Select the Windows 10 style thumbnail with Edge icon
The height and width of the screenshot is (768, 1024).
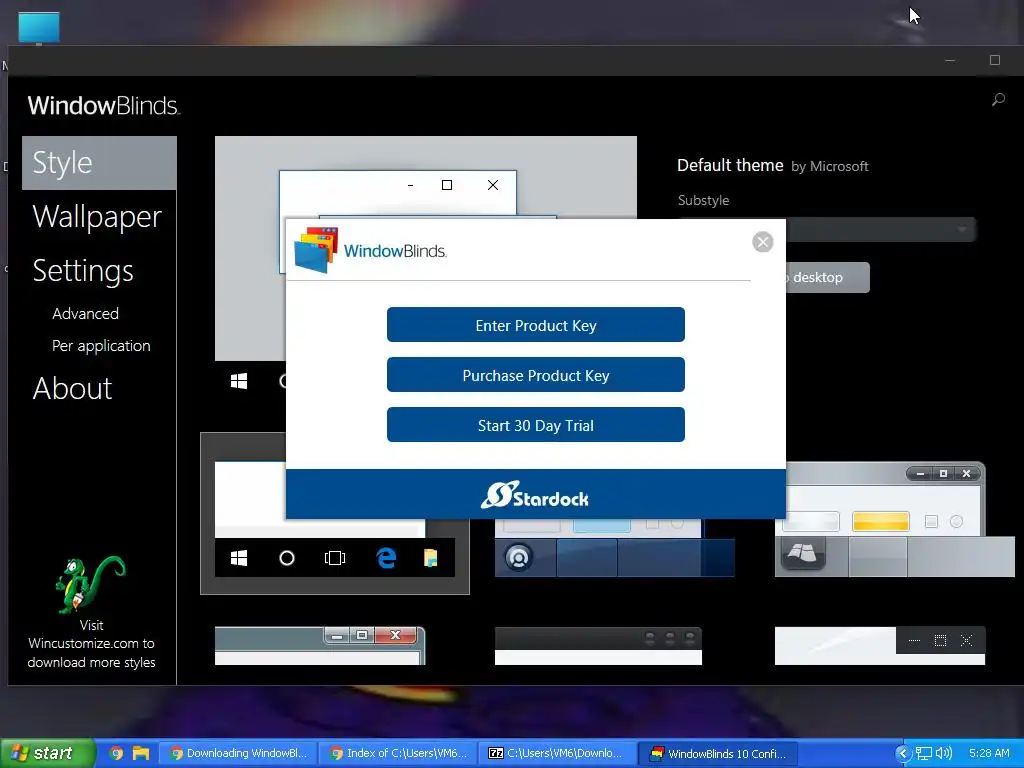pos(335,514)
